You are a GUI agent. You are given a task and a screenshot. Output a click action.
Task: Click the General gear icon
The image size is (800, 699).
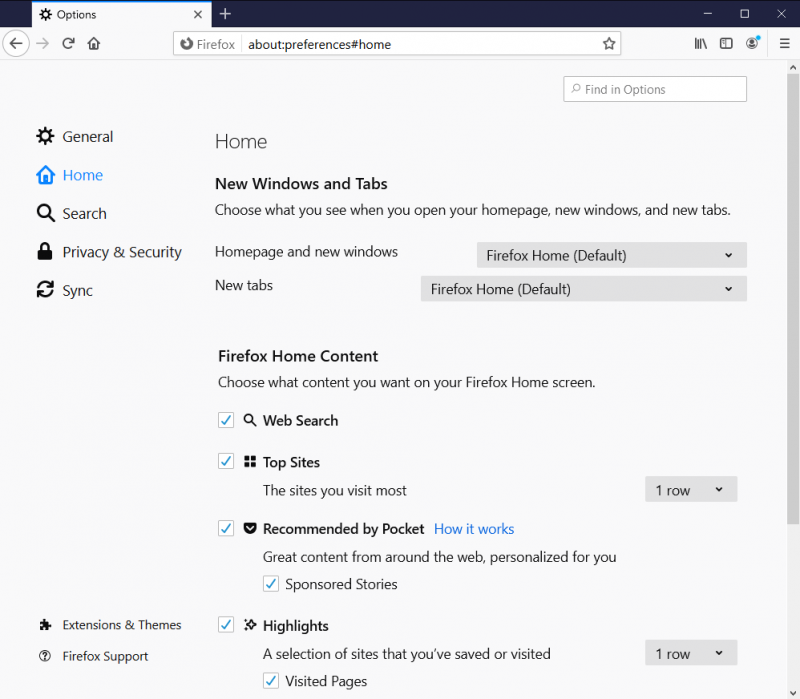[x=45, y=136]
